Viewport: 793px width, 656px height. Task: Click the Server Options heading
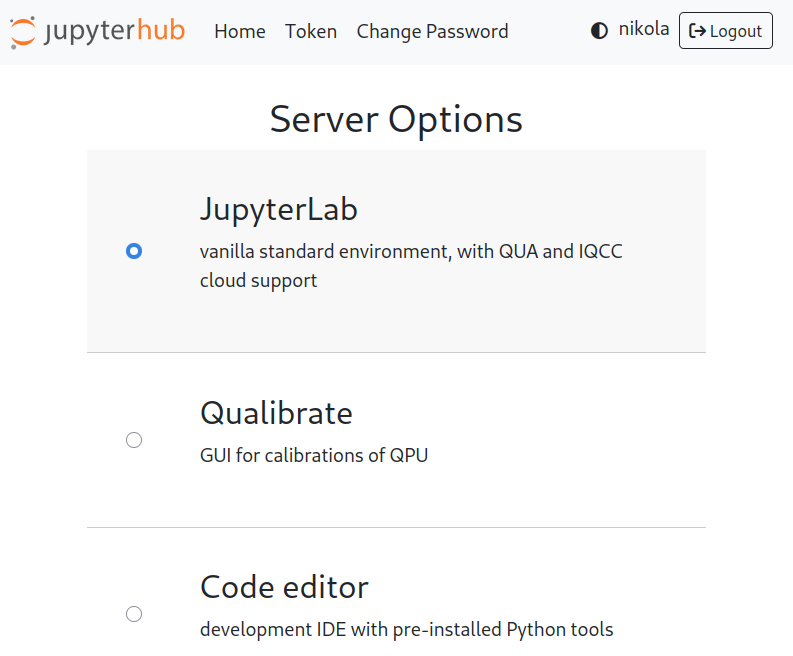coord(396,119)
